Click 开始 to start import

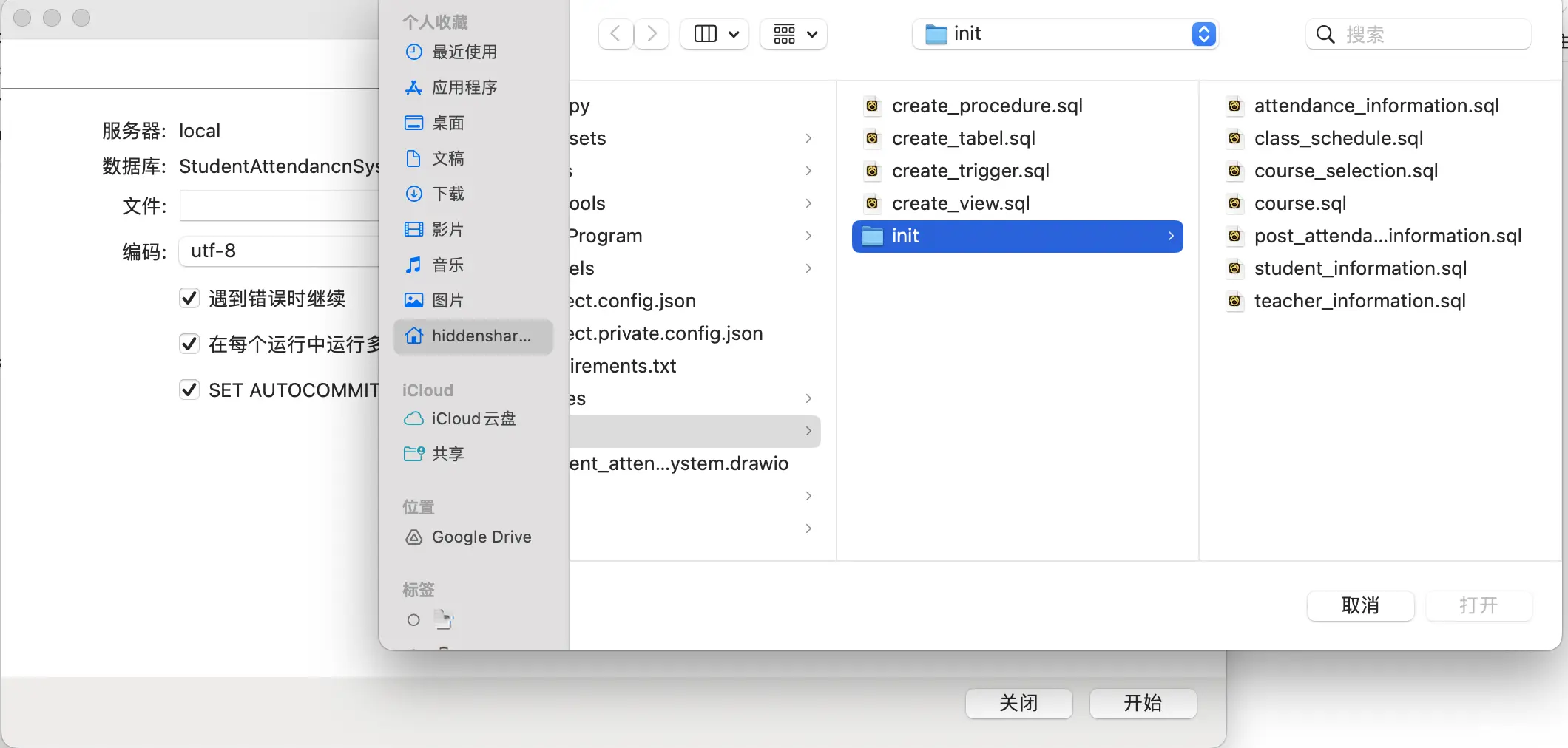(1143, 703)
